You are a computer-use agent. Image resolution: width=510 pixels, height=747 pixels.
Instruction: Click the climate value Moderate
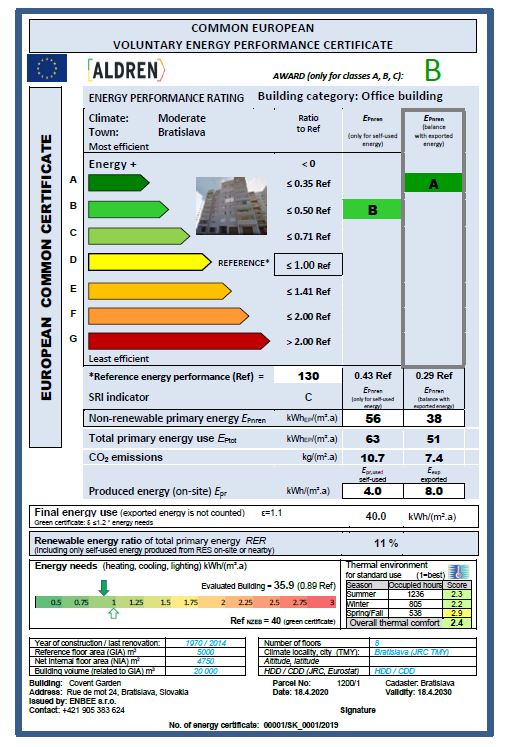pos(182,118)
